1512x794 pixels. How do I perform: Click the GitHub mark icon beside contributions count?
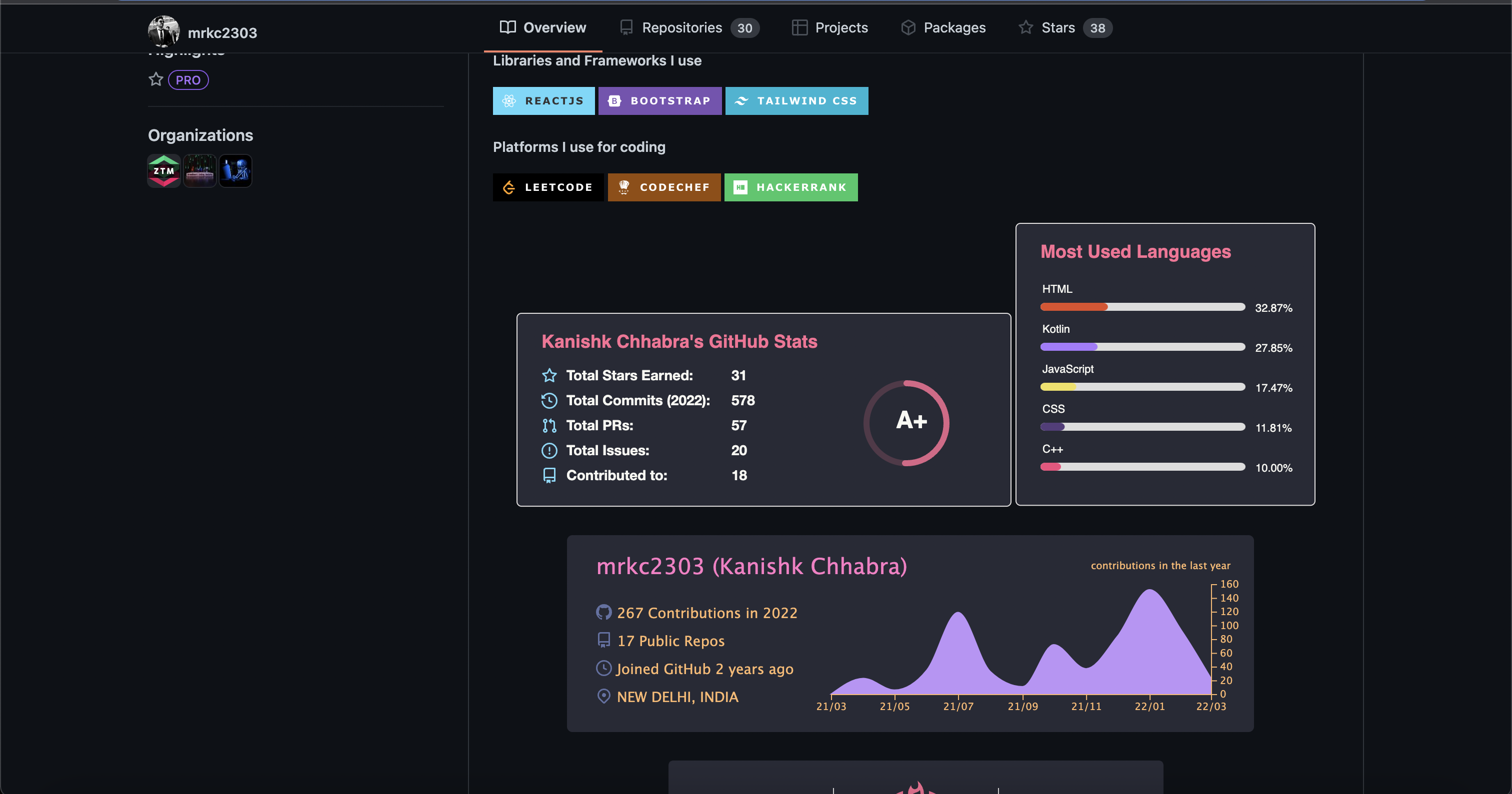tap(604, 612)
